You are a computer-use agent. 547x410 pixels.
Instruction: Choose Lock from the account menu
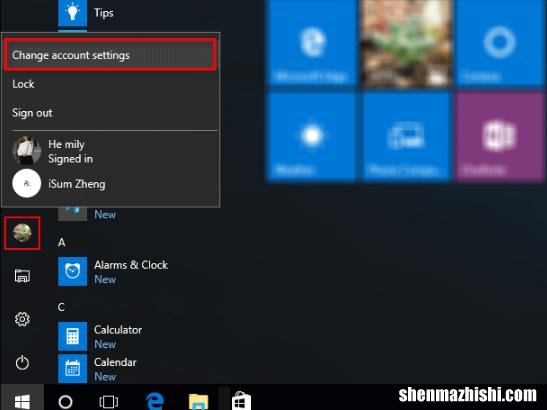[23, 84]
